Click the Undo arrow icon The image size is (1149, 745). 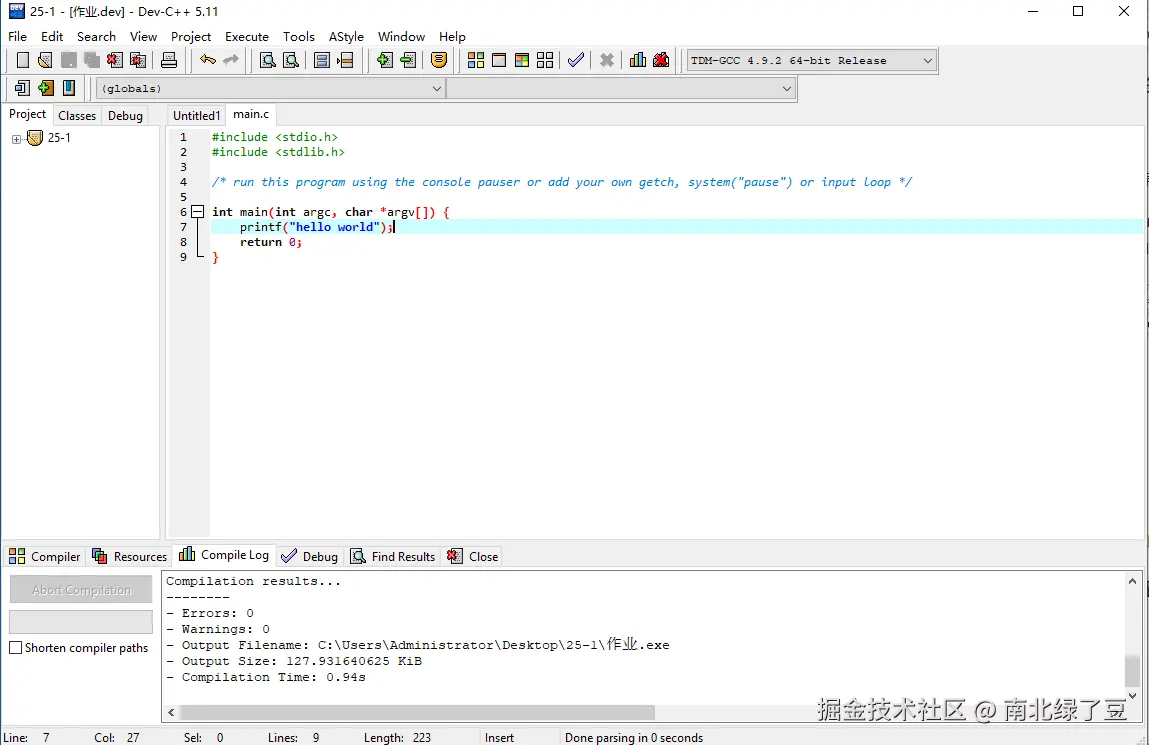click(208, 60)
